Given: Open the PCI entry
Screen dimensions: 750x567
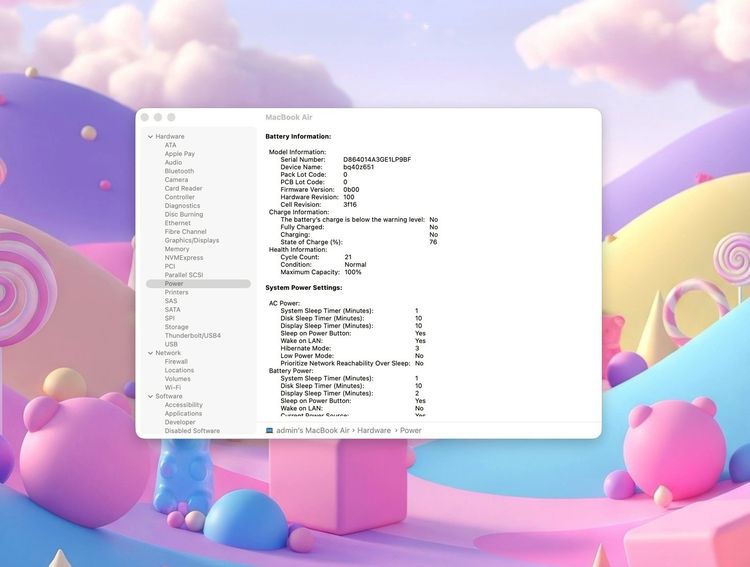Looking at the screenshot, I should point(170,266).
